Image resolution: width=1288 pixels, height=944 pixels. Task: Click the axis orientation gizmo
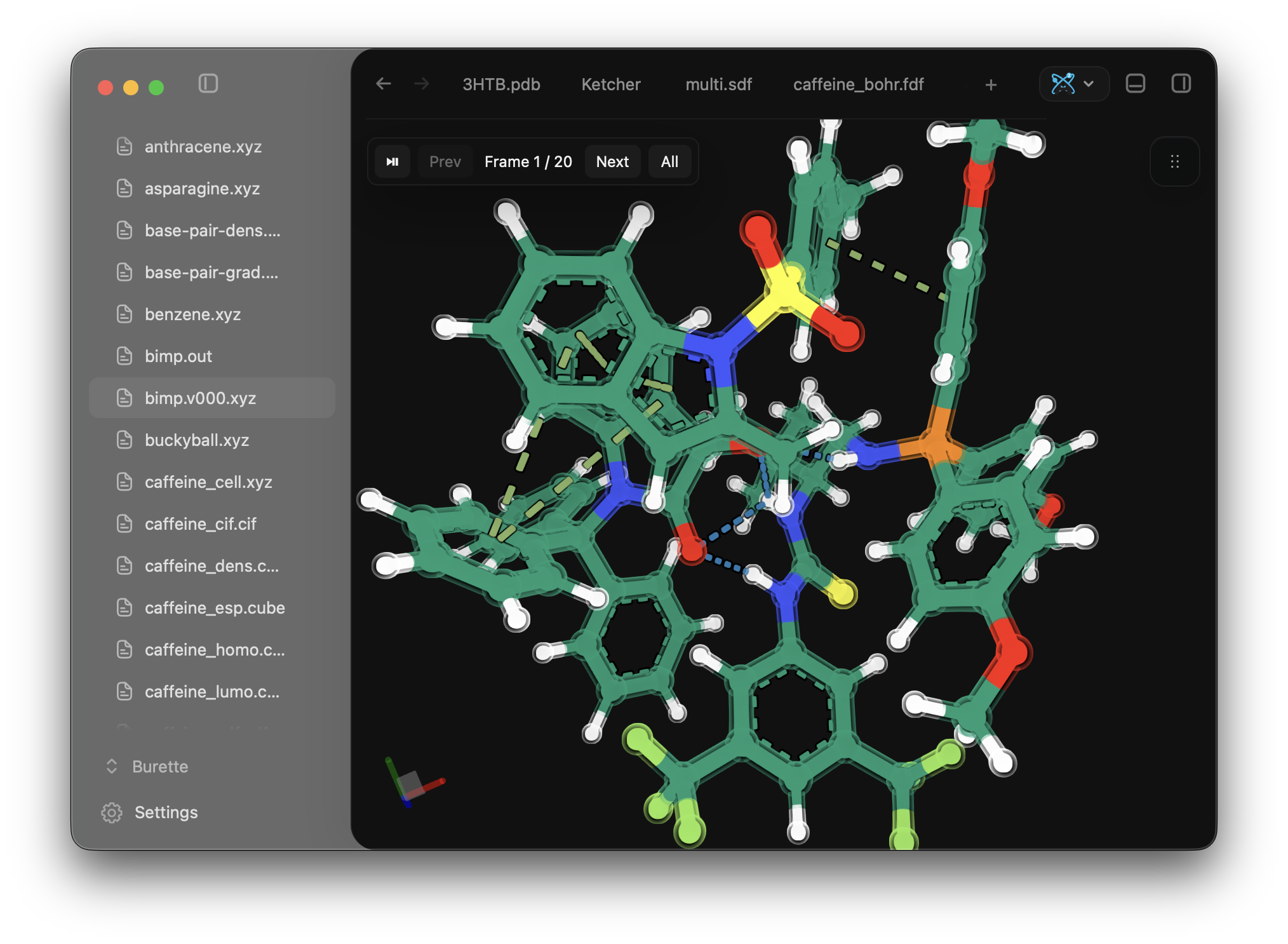413,783
